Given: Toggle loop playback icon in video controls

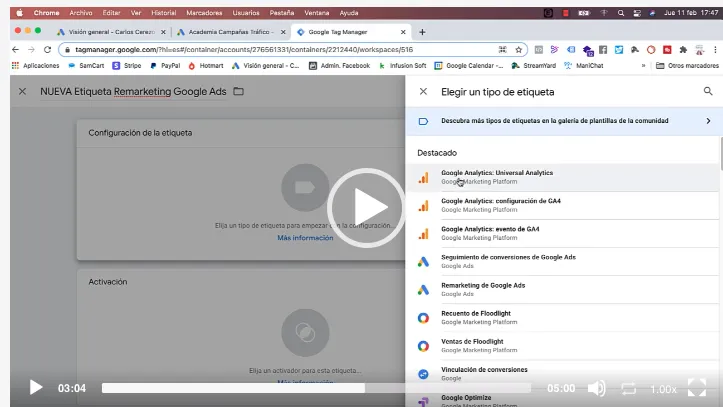Looking at the screenshot, I should point(628,388).
